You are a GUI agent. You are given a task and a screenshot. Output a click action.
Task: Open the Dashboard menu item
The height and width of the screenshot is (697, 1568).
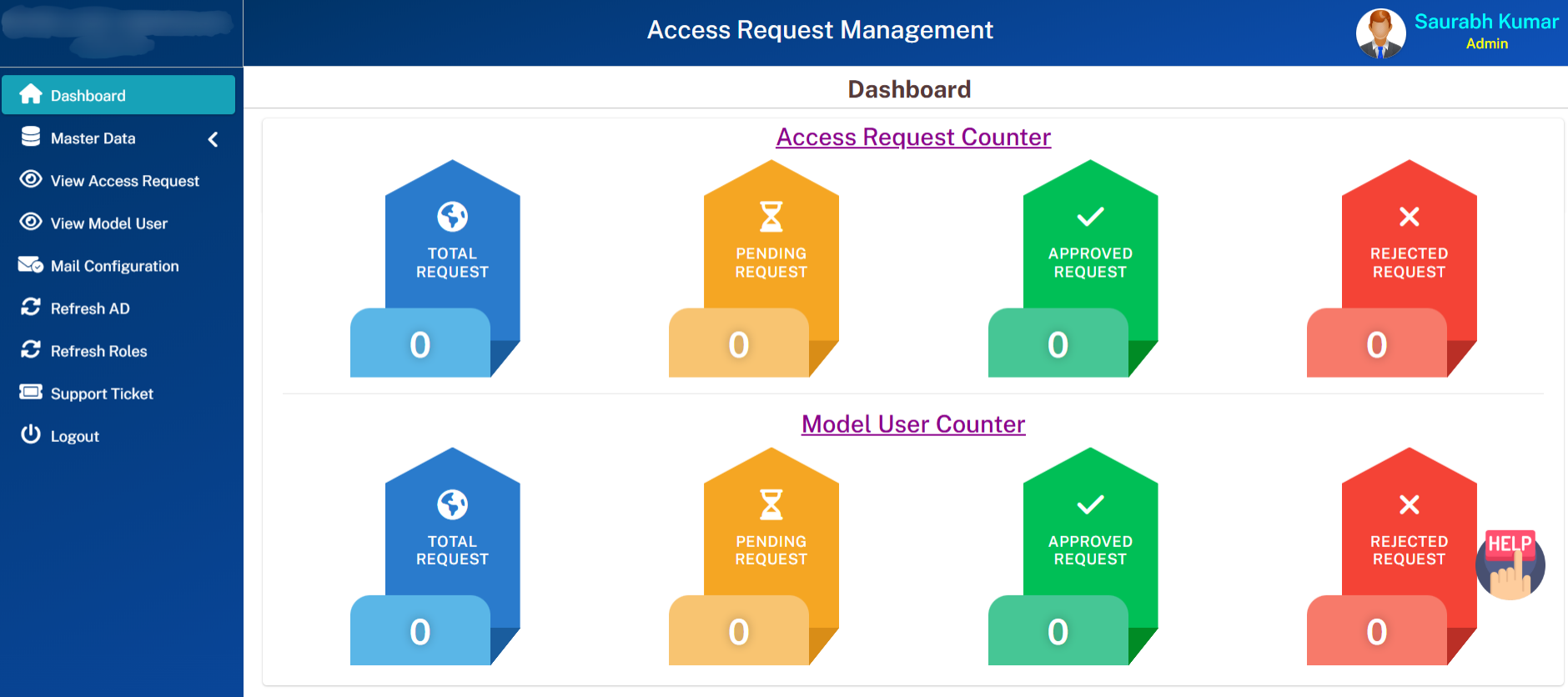[x=118, y=95]
